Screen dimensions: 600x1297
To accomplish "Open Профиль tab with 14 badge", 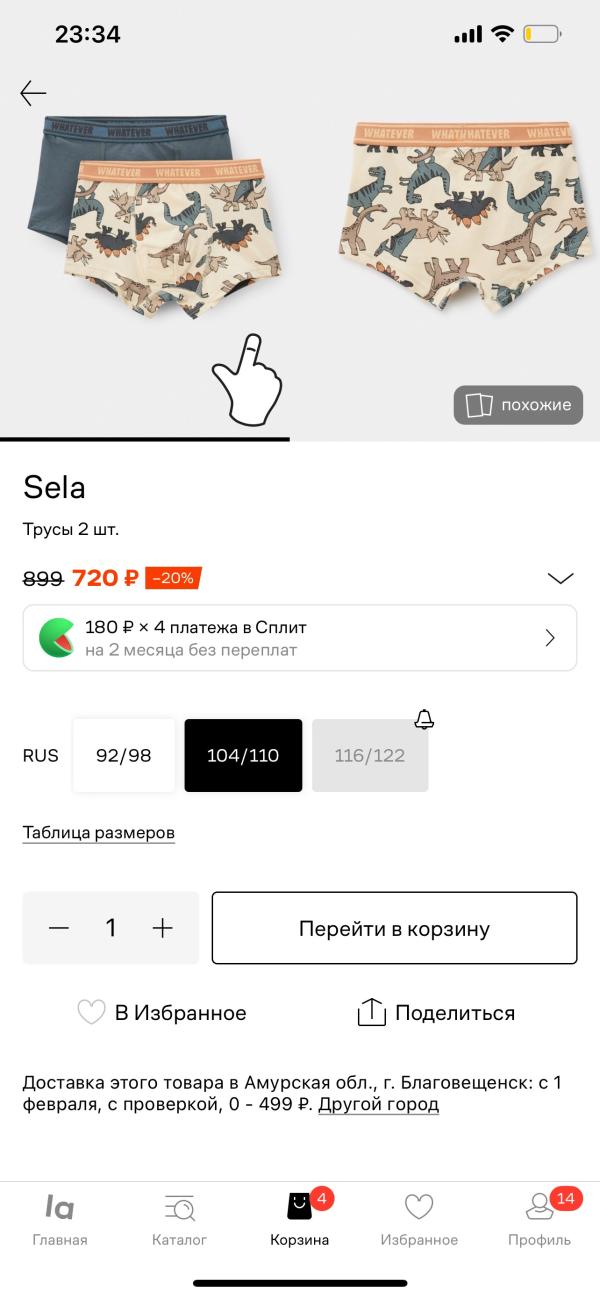I will click(x=539, y=1219).
